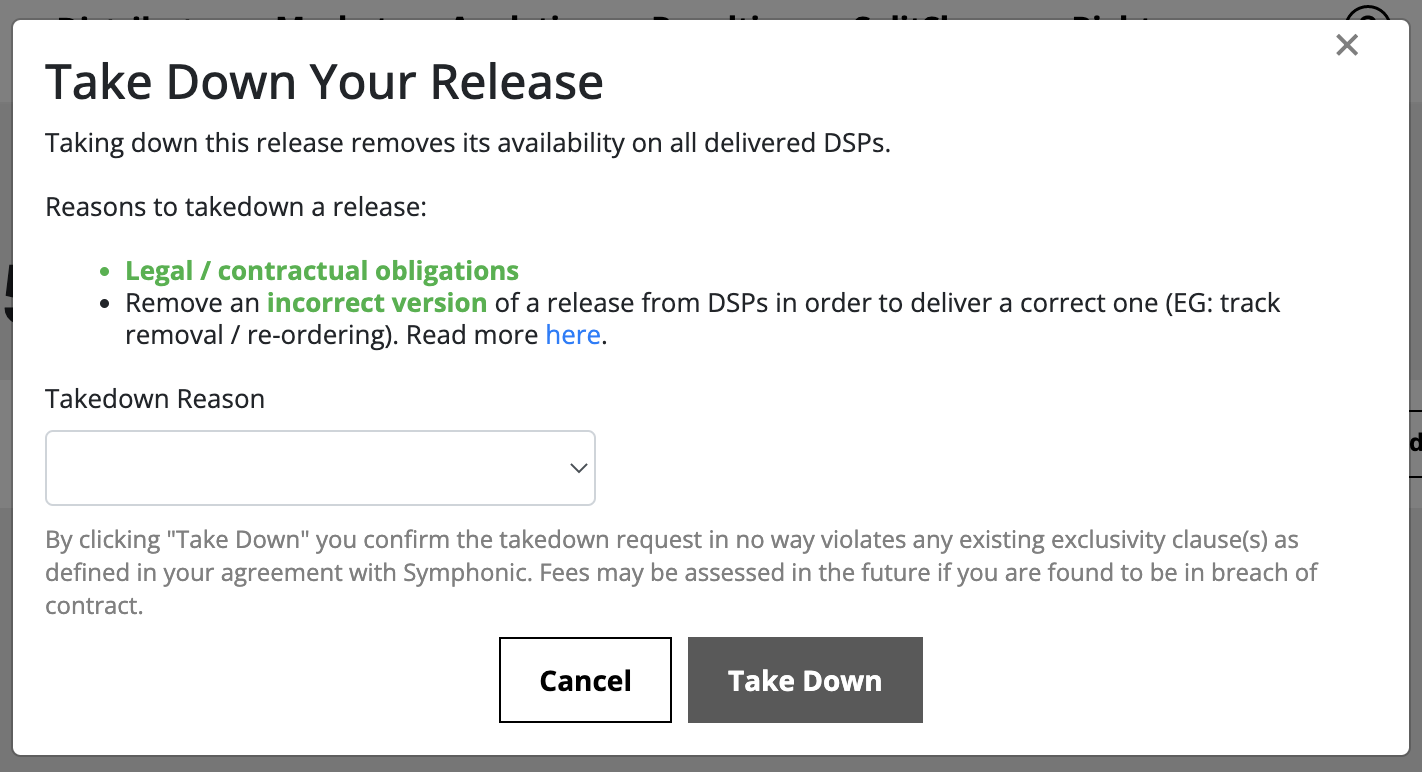Open the partially hidden Market menu
1422x772 pixels.
click(x=335, y=14)
